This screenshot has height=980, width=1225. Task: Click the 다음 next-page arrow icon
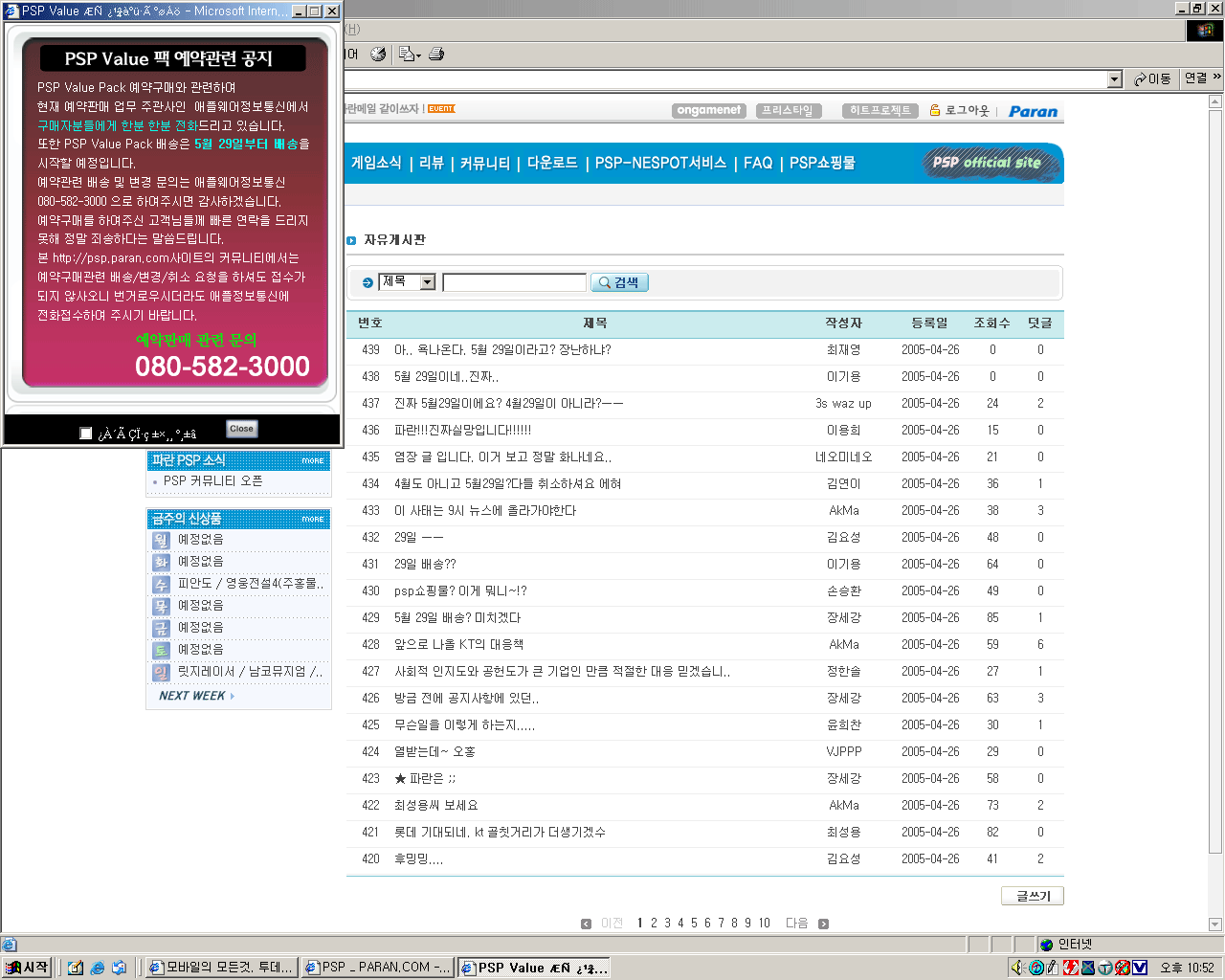pyautogui.click(x=823, y=924)
